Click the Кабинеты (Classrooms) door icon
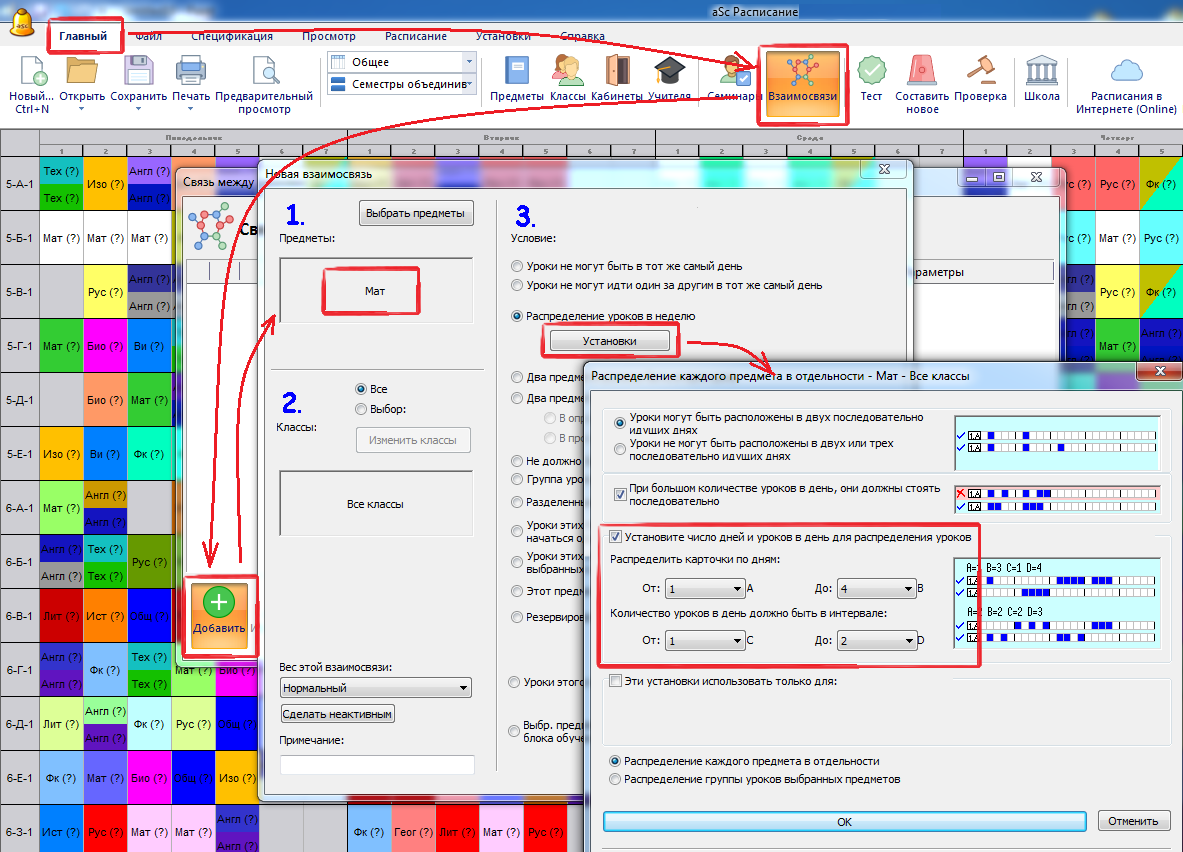 (617, 74)
